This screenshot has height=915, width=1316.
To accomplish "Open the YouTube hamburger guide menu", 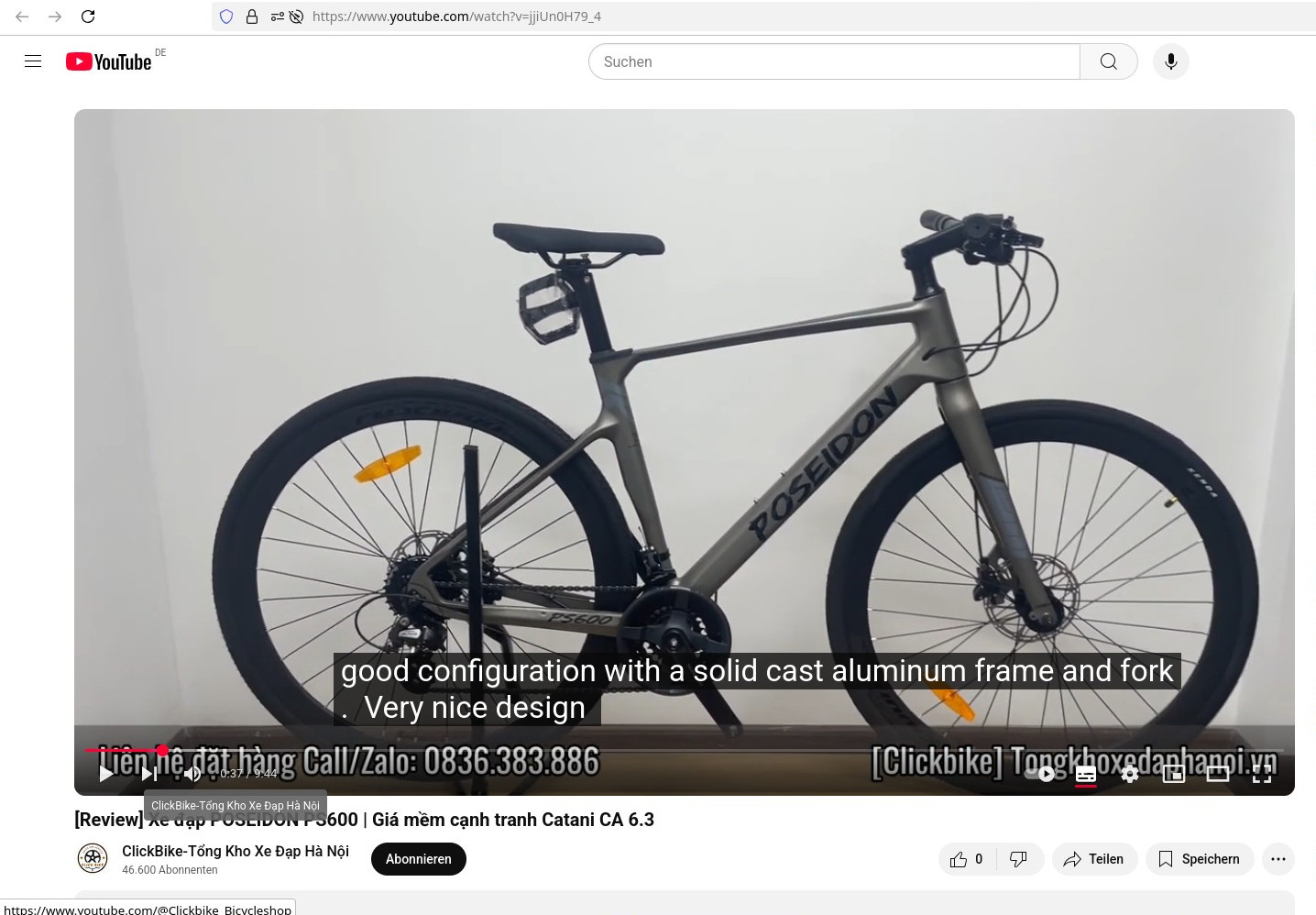I will (33, 61).
